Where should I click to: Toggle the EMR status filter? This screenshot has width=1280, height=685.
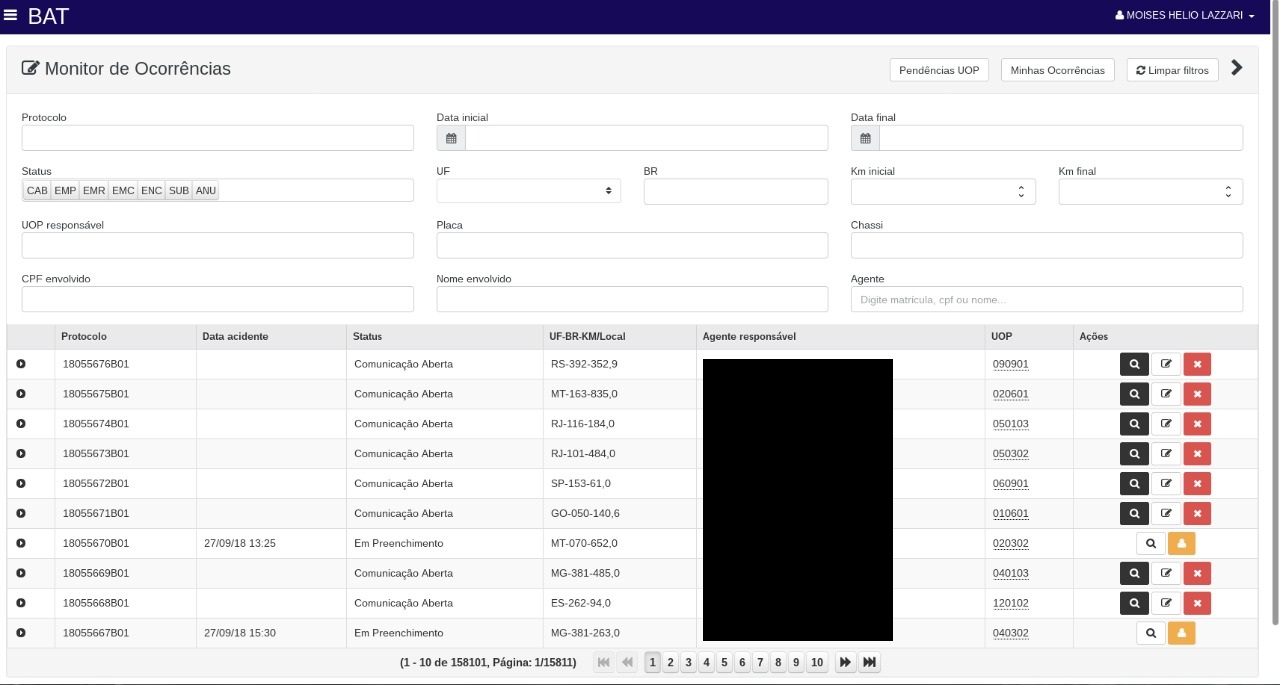pyautogui.click(x=94, y=190)
